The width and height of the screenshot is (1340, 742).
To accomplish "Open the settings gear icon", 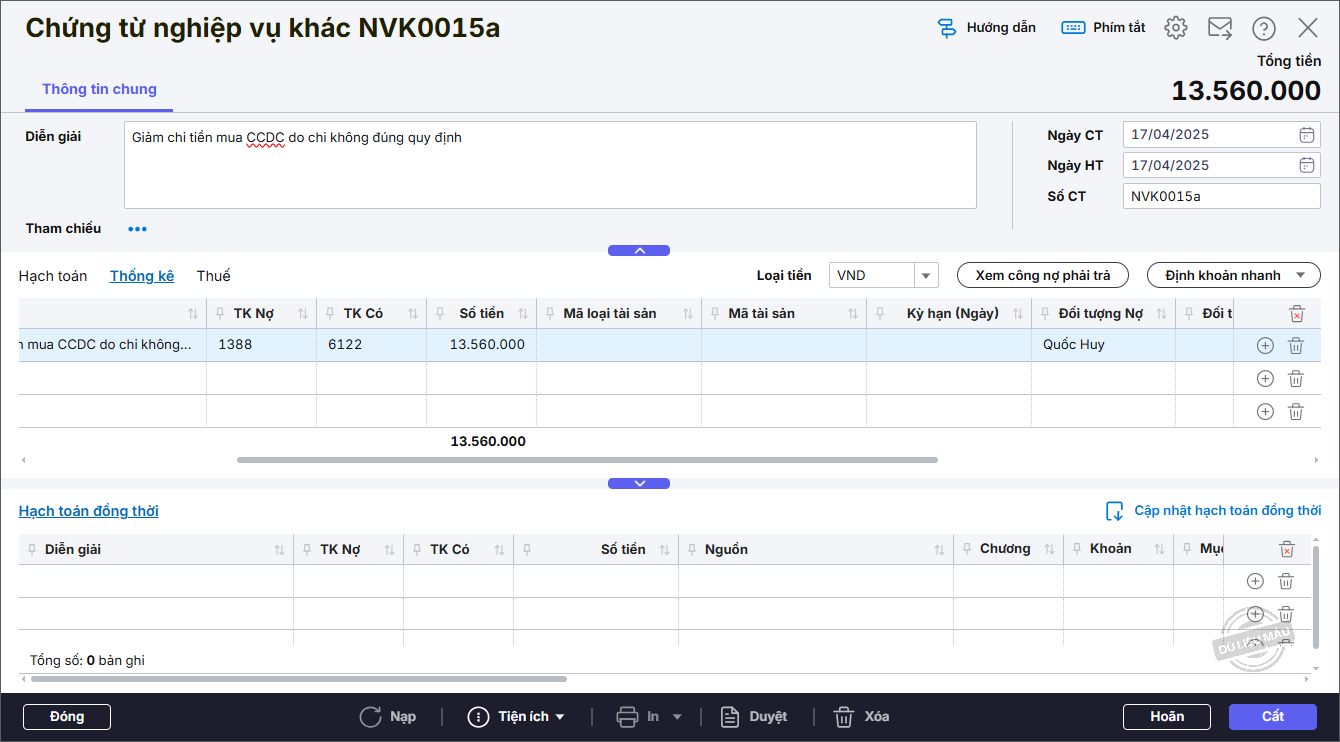I will [x=1176, y=28].
